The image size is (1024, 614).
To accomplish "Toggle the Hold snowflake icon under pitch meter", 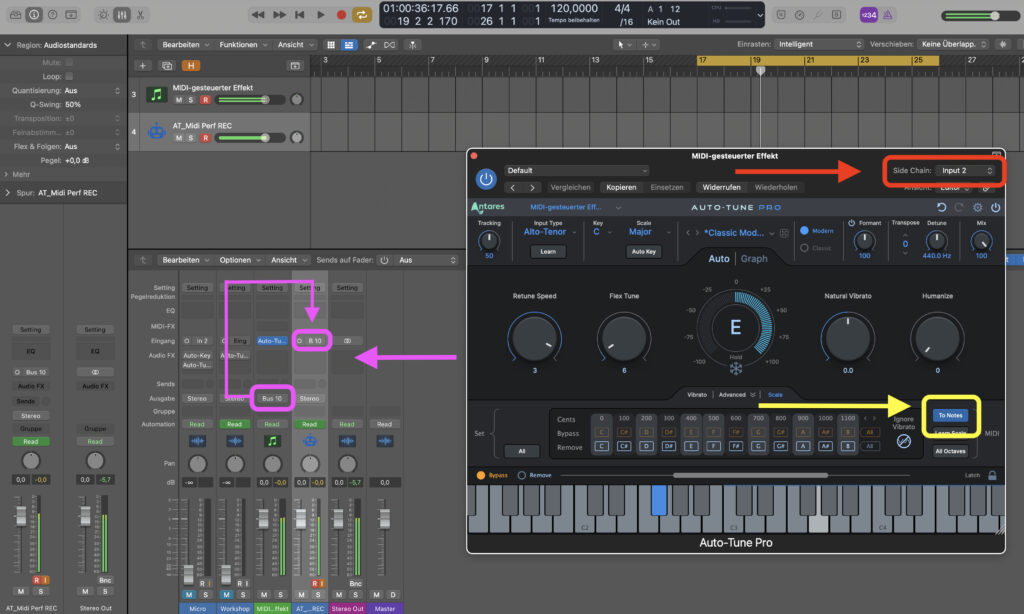I will tap(736, 369).
